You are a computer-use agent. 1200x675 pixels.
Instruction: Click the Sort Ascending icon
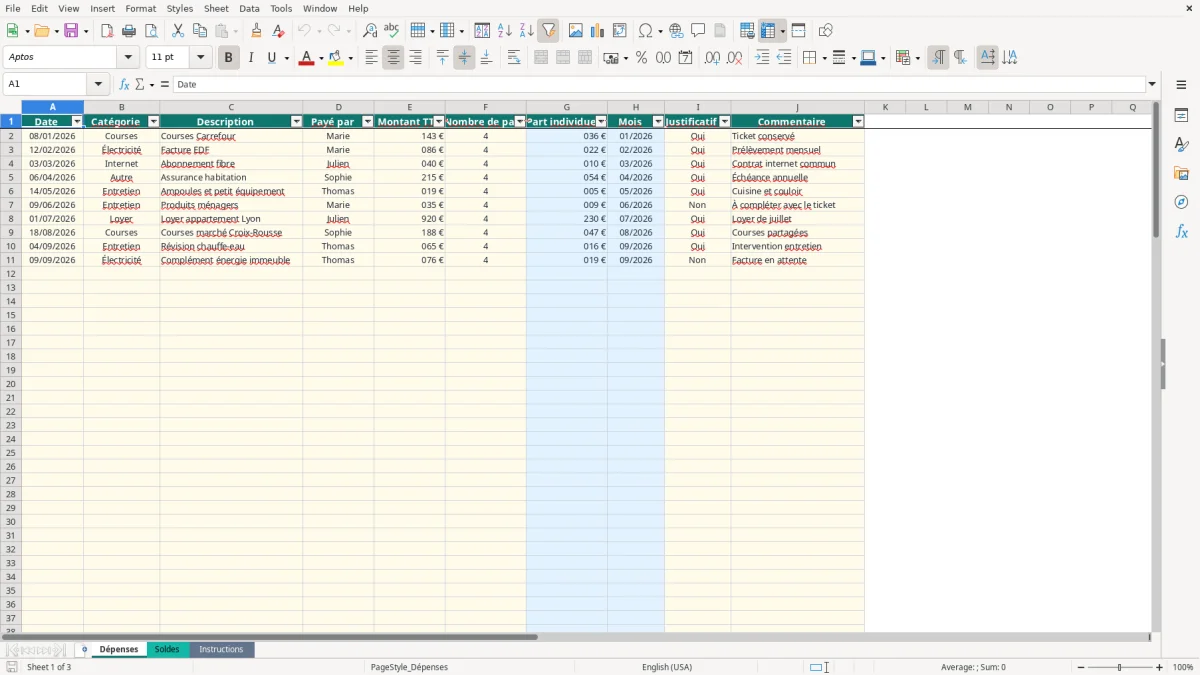[x=504, y=31]
